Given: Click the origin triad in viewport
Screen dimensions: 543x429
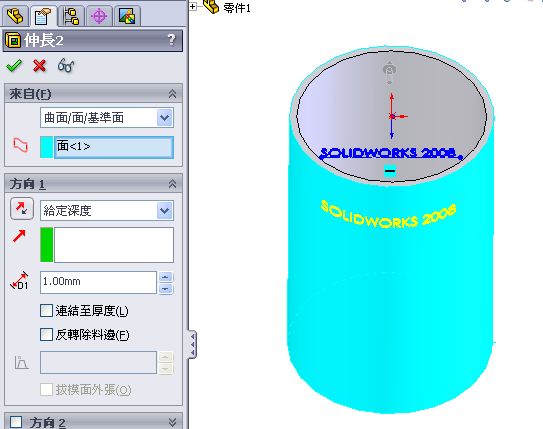Looking at the screenshot, I should (x=392, y=116).
